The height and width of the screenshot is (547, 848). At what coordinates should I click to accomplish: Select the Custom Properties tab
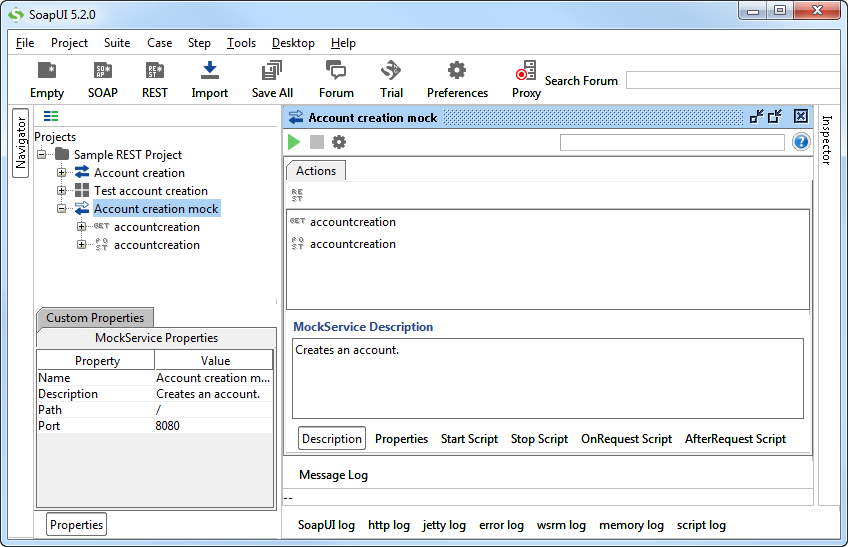point(95,318)
